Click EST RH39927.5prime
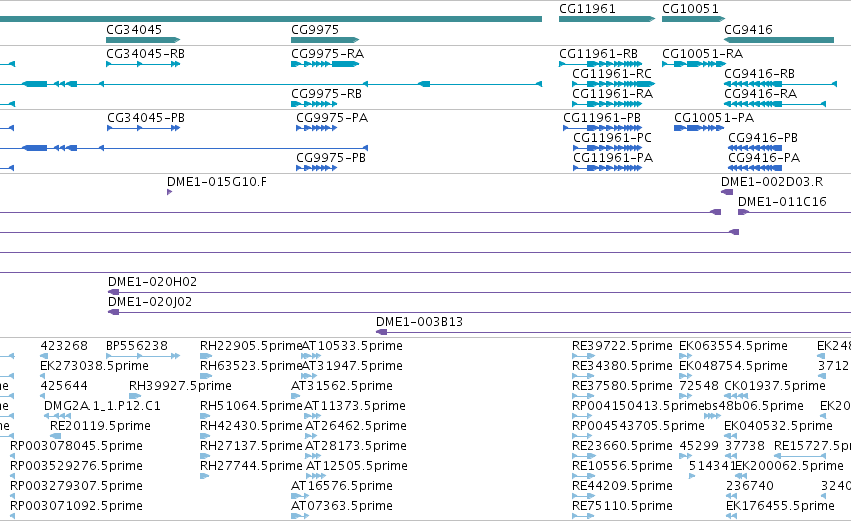This screenshot has width=851, height=521. tap(135, 396)
